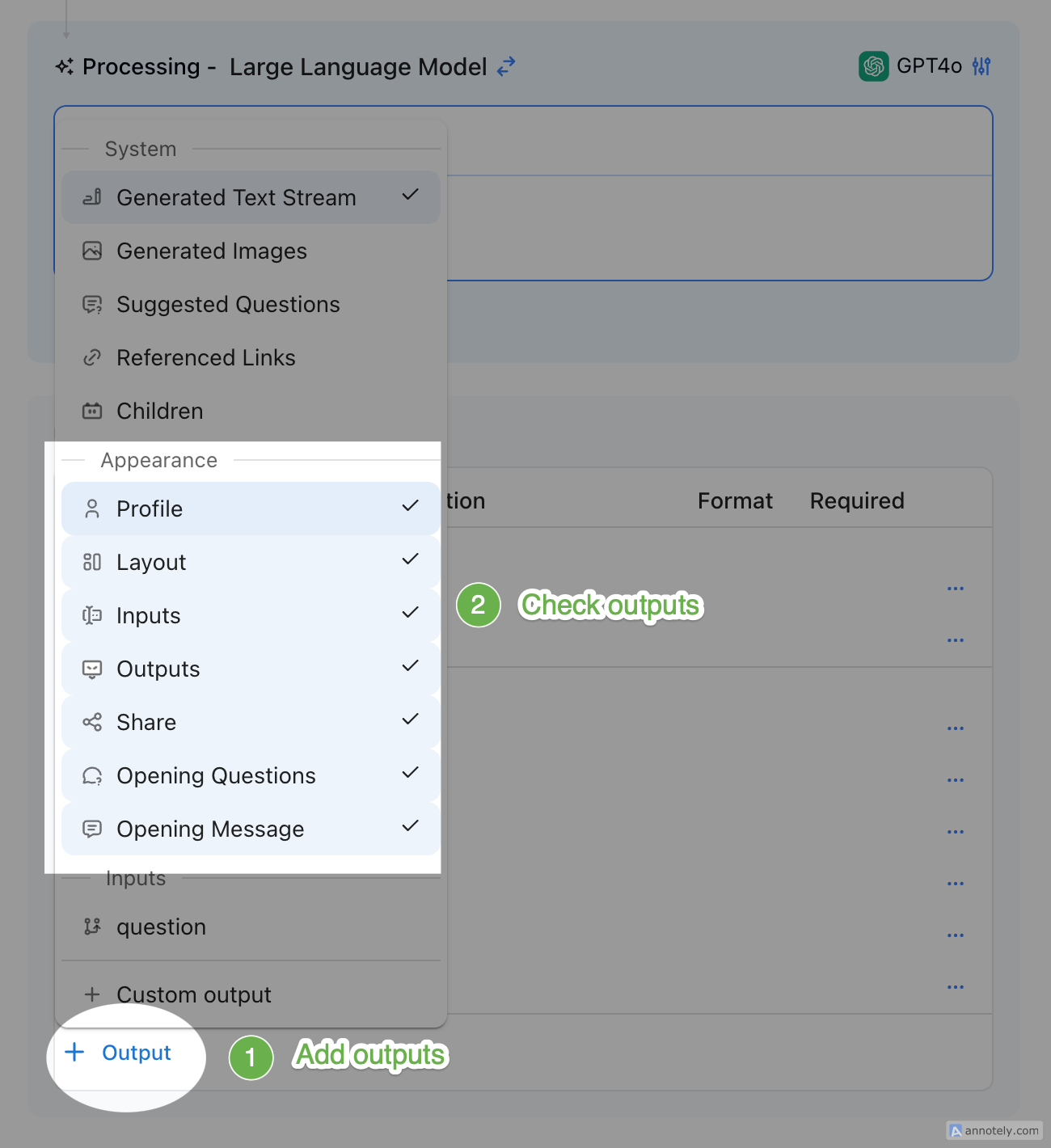Click the swap model type arrows icon
The image size is (1051, 1148).
(506, 66)
